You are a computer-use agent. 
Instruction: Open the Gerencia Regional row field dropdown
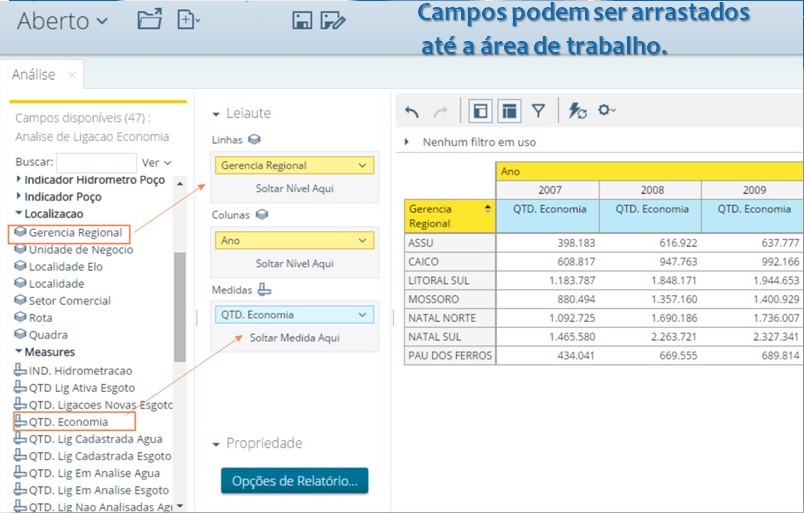pos(361,165)
